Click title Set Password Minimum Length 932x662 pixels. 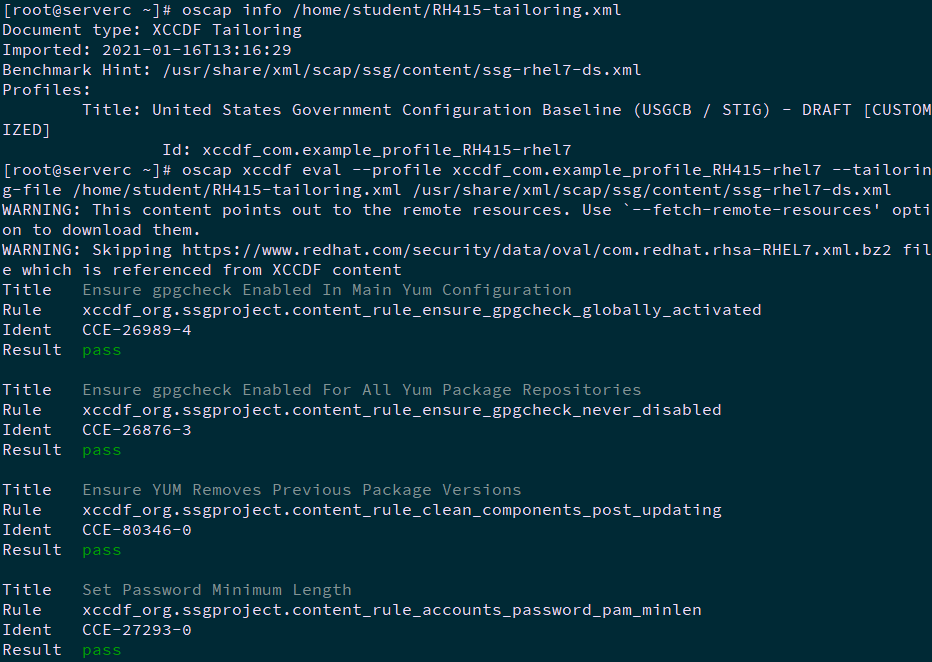(217, 590)
